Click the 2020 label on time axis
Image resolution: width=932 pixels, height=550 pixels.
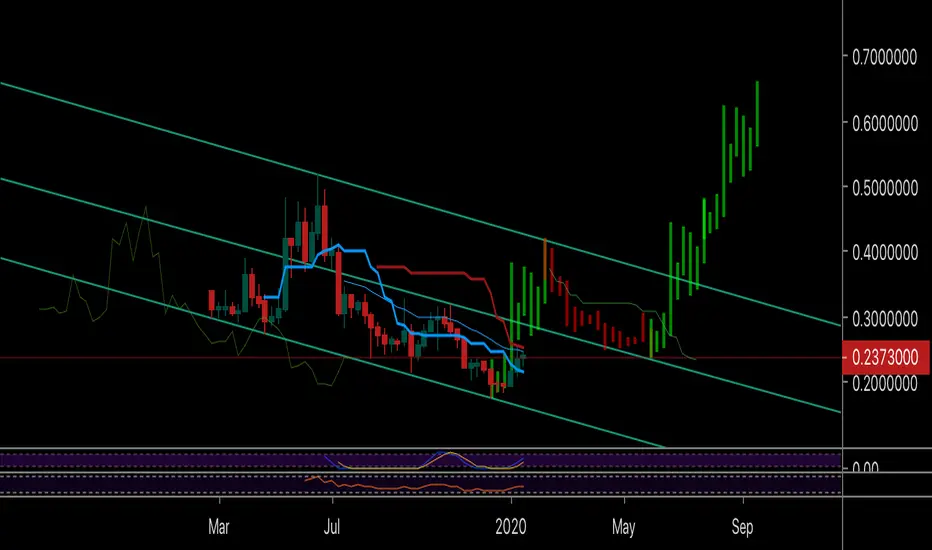(x=511, y=527)
